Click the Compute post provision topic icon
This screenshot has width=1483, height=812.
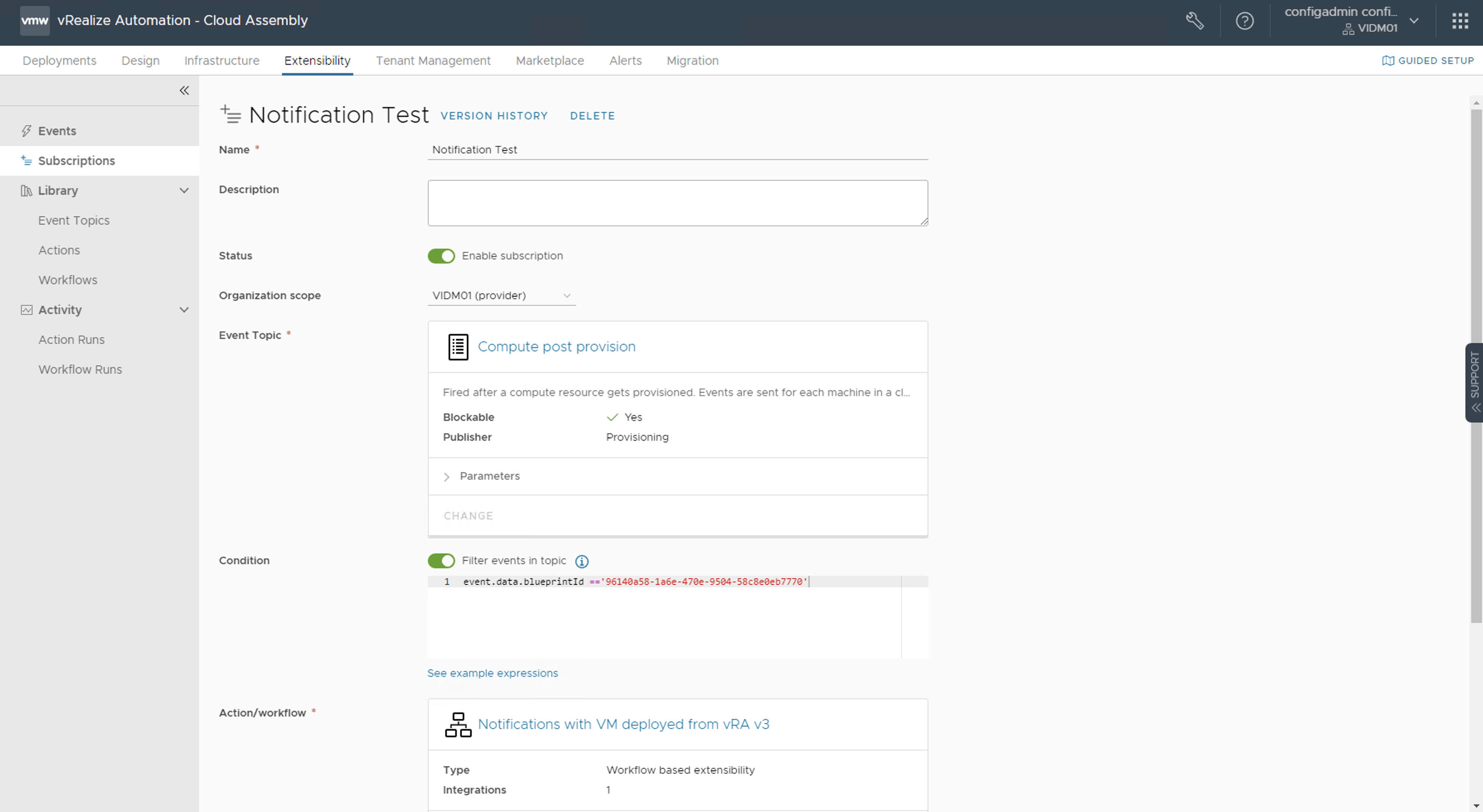[458, 347]
